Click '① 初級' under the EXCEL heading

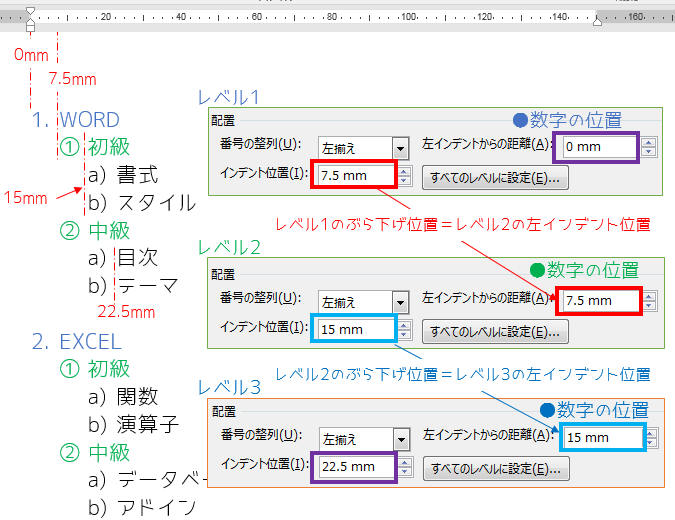coord(95,369)
